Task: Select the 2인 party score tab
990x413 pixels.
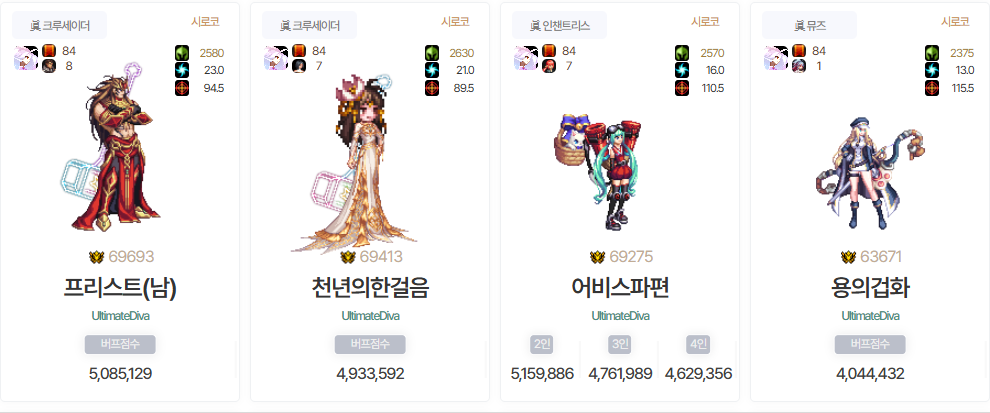Action: point(542,344)
